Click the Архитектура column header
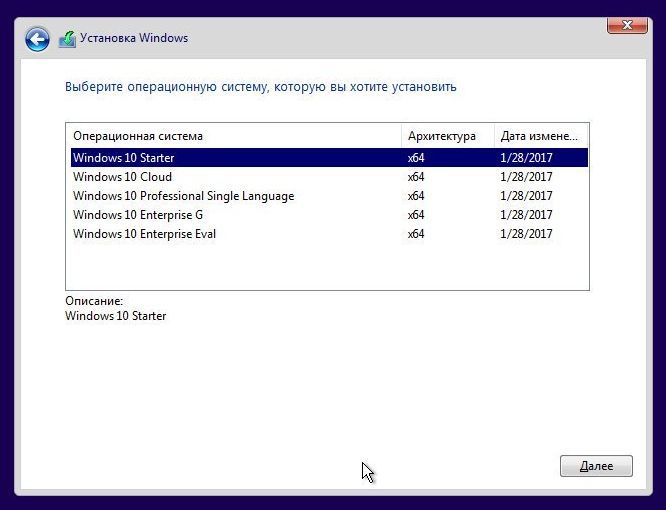Viewport: 666px width, 510px height. (x=441, y=136)
